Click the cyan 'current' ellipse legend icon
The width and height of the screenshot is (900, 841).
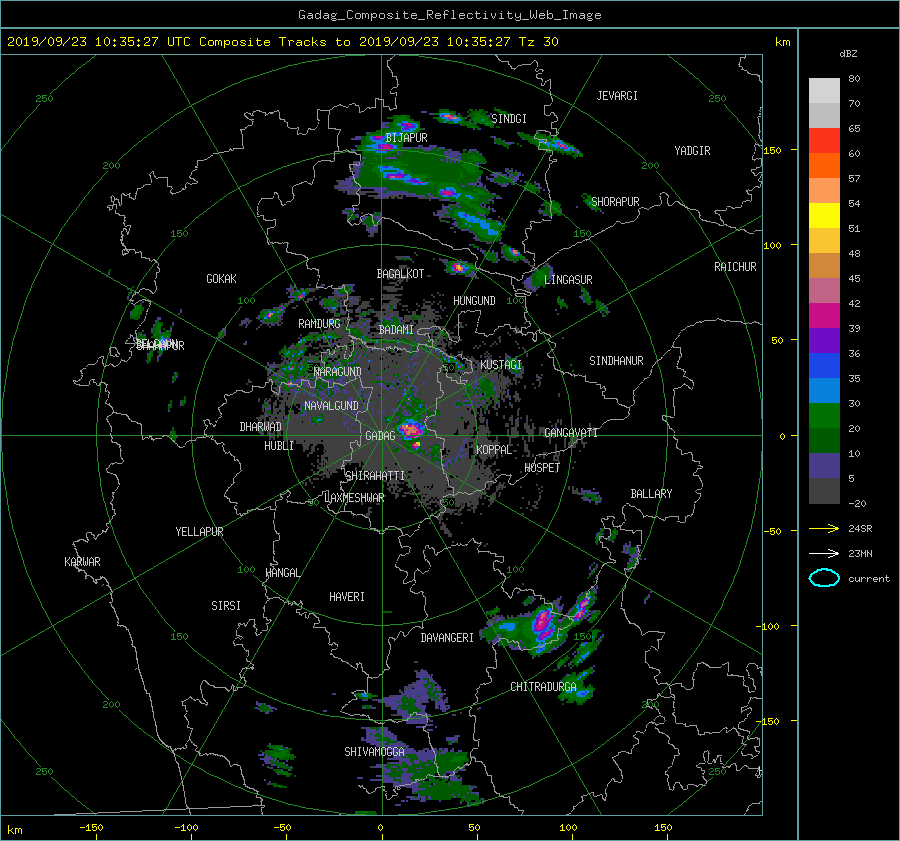coord(824,578)
